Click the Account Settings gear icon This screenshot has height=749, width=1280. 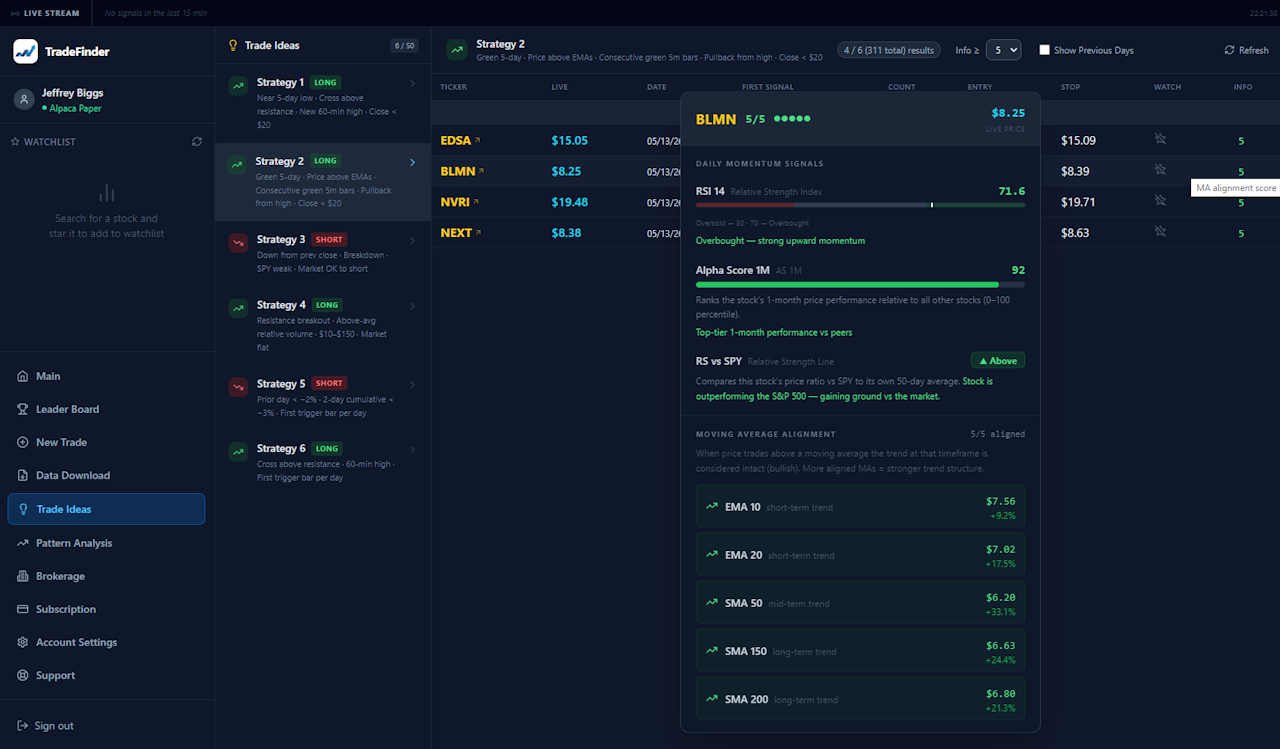[23, 642]
